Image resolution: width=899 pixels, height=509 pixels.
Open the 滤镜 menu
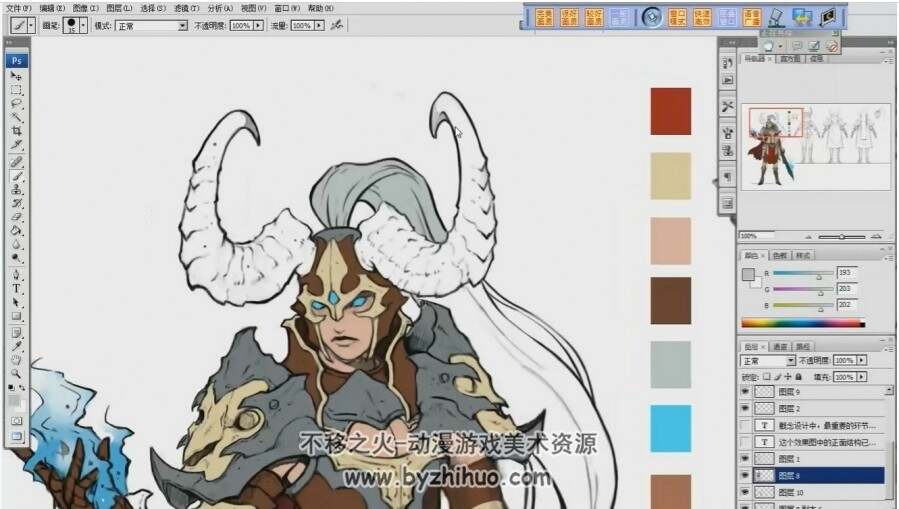coord(186,8)
